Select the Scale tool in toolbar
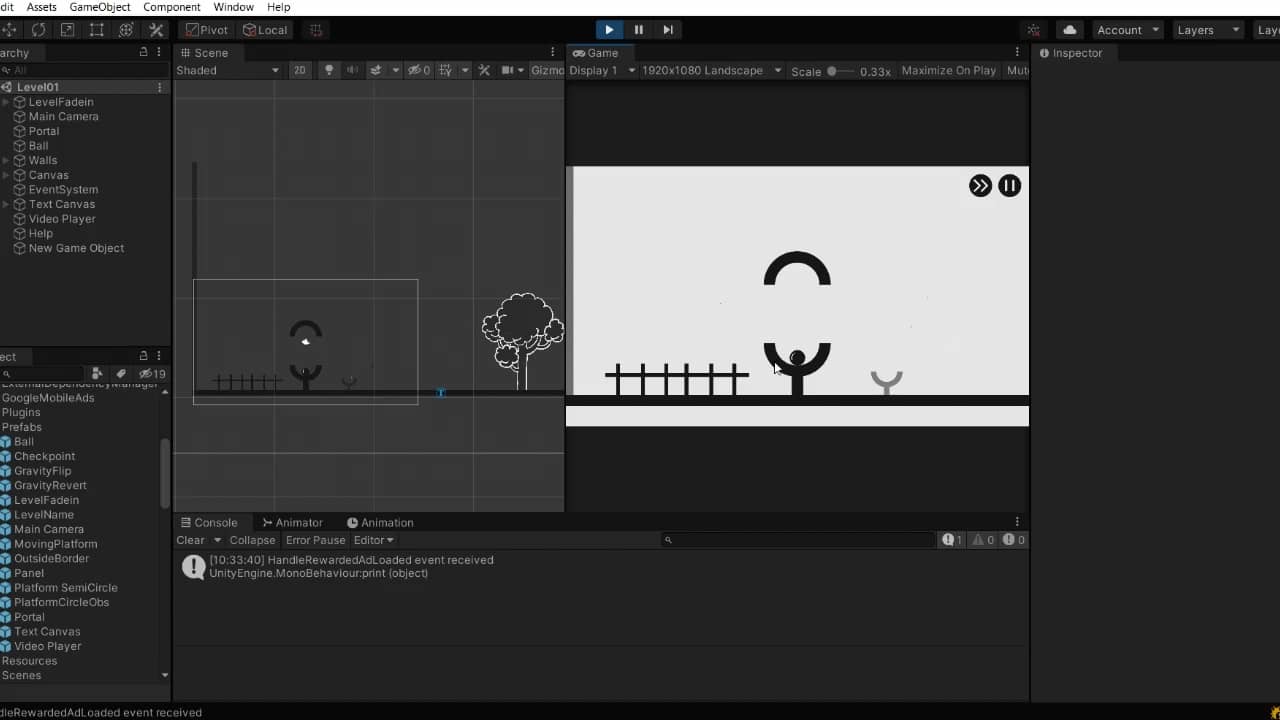Screen dimensions: 1280x720 [x=67, y=30]
